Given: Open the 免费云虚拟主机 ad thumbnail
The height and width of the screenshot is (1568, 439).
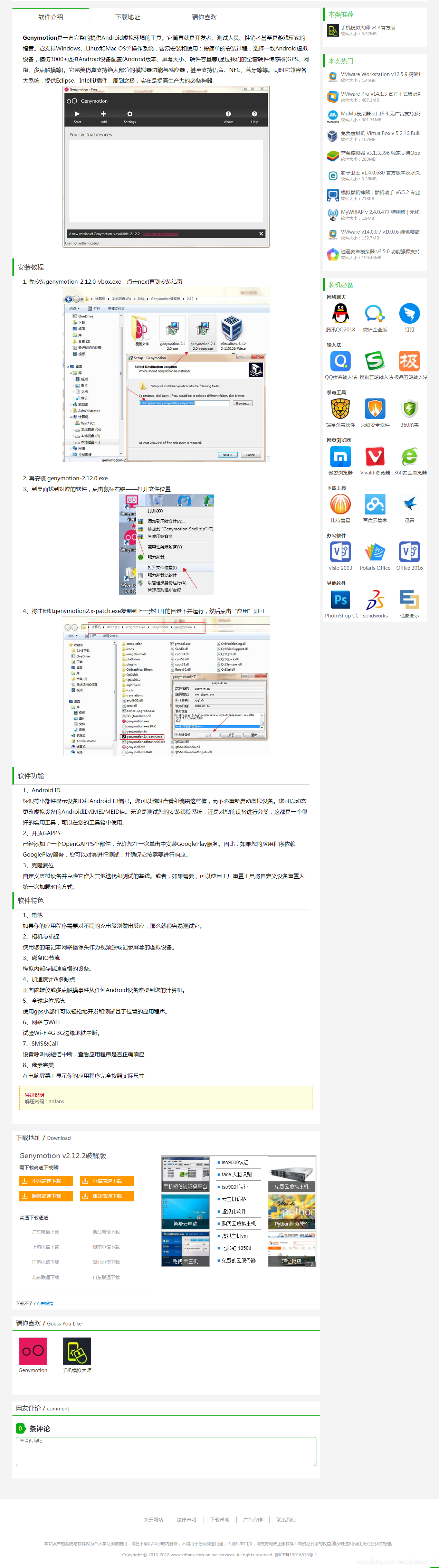Looking at the screenshot, I should click(292, 1173).
